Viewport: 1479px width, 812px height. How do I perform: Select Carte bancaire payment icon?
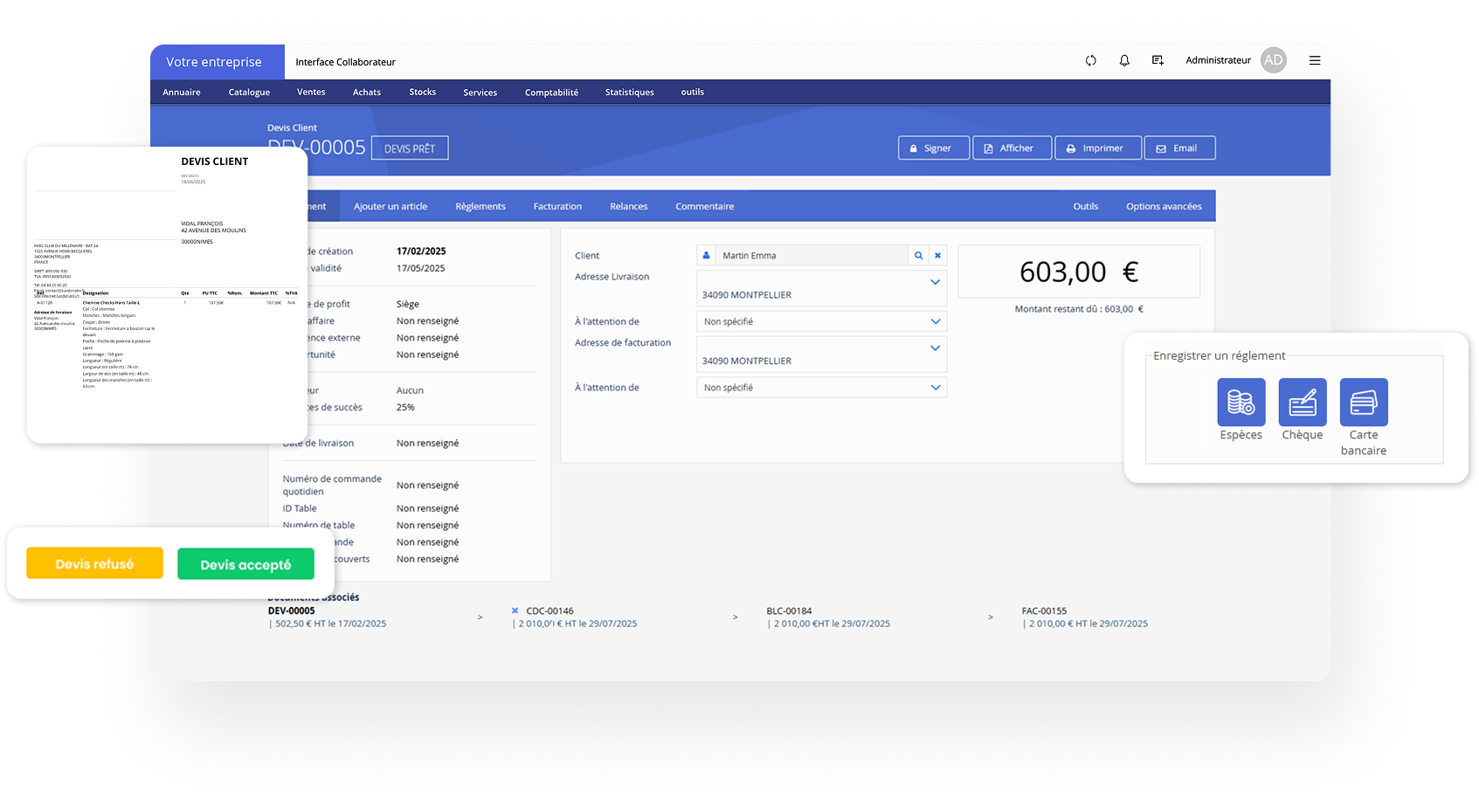(1363, 403)
